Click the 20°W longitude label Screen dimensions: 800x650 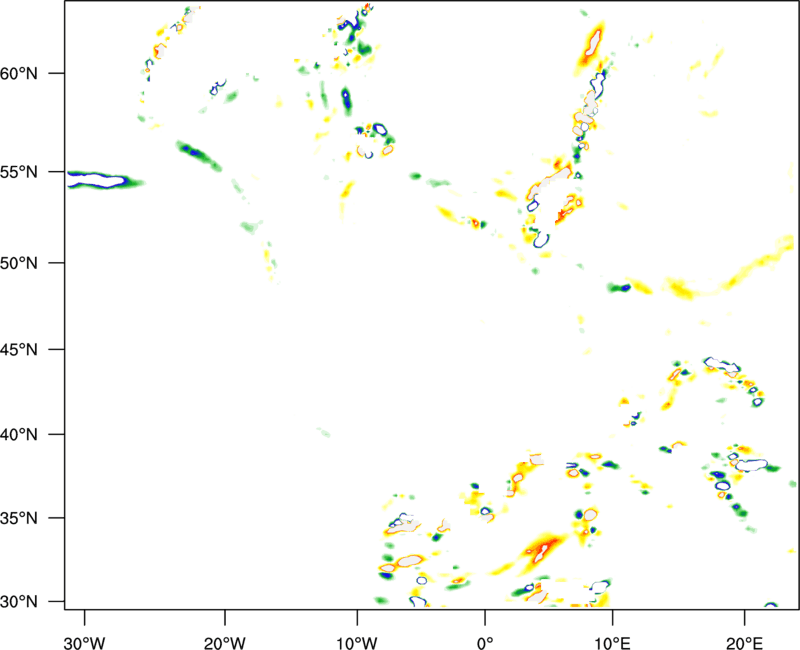225,643
